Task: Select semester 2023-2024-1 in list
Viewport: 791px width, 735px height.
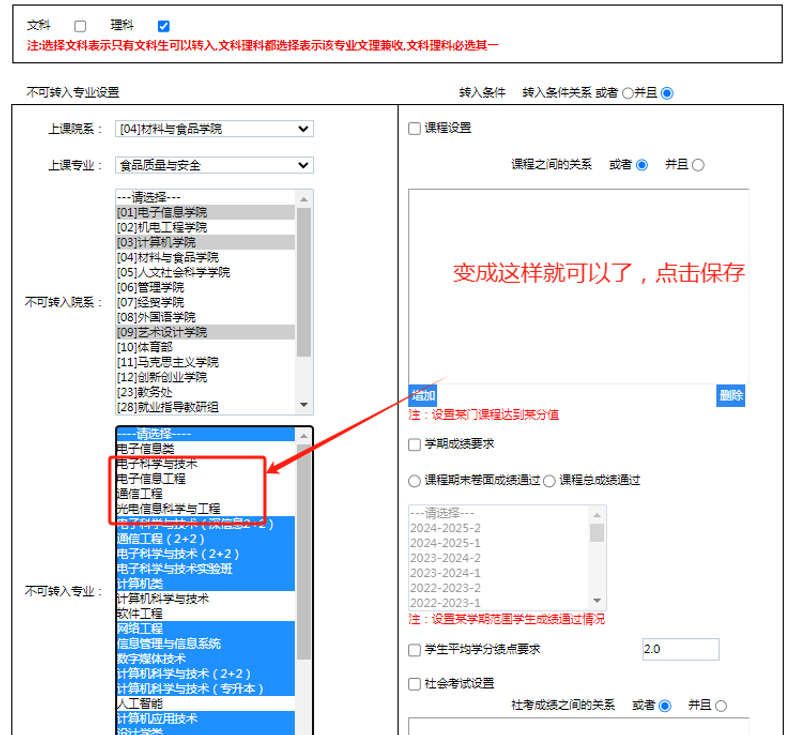Action: (x=499, y=573)
